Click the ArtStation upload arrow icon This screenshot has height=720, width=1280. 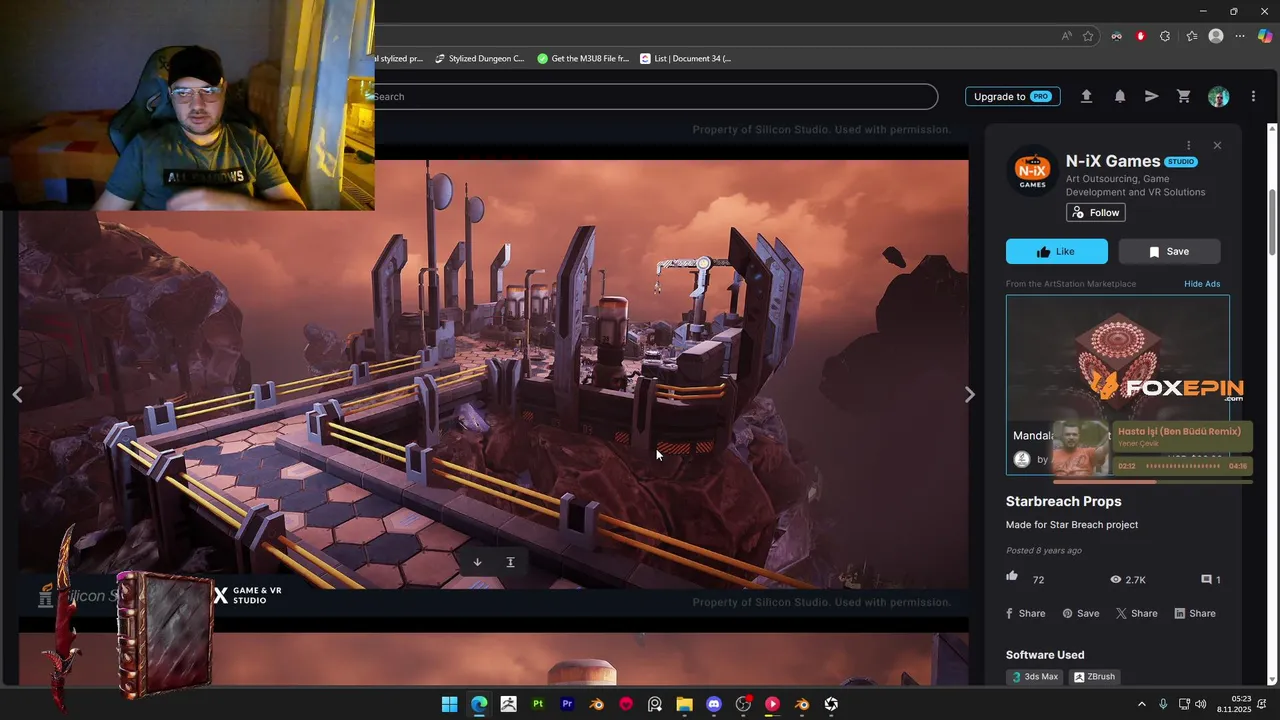1086,96
